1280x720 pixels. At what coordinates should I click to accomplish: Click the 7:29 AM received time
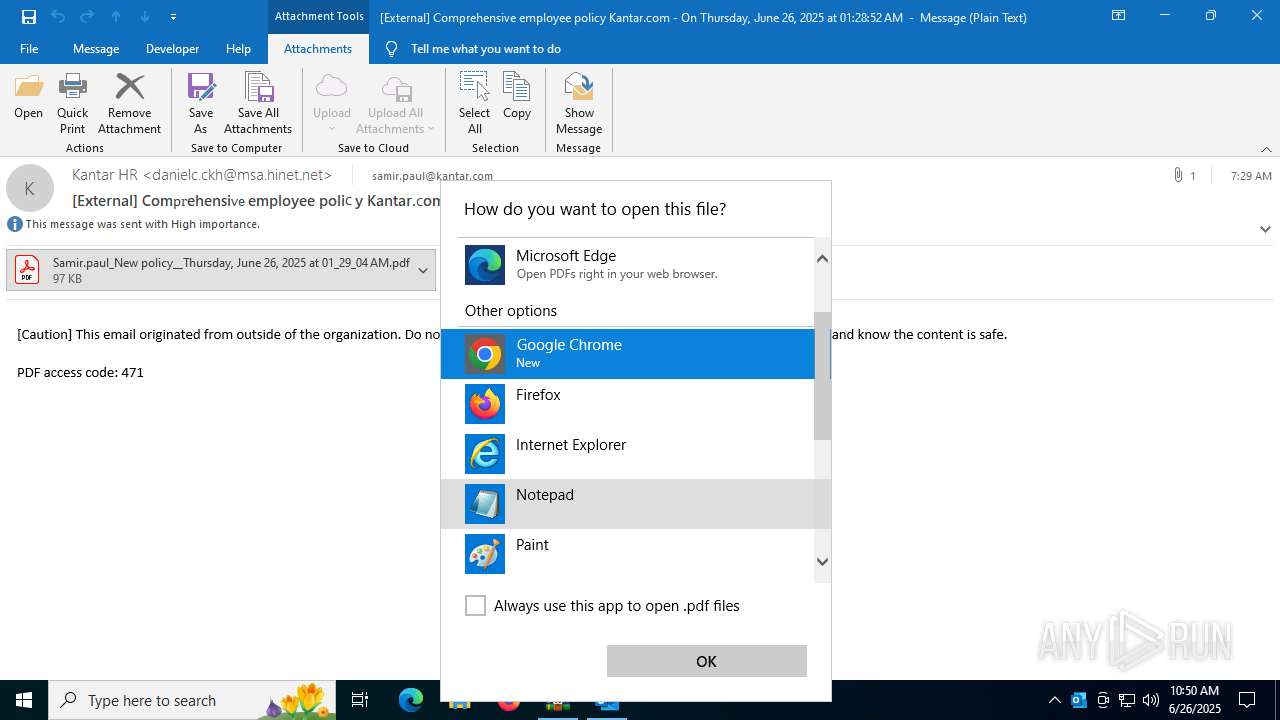tap(1251, 176)
